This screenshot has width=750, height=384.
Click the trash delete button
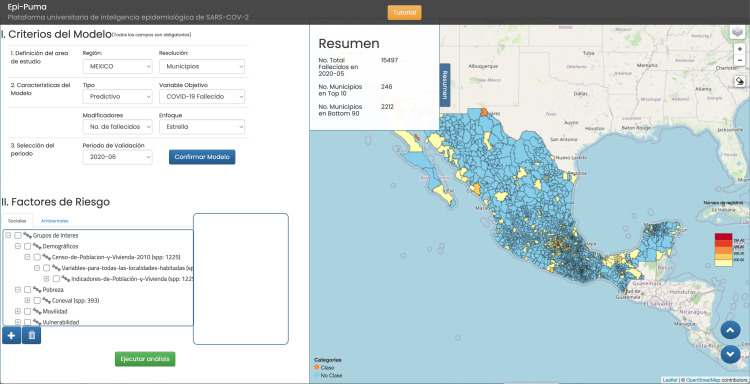pos(32,335)
